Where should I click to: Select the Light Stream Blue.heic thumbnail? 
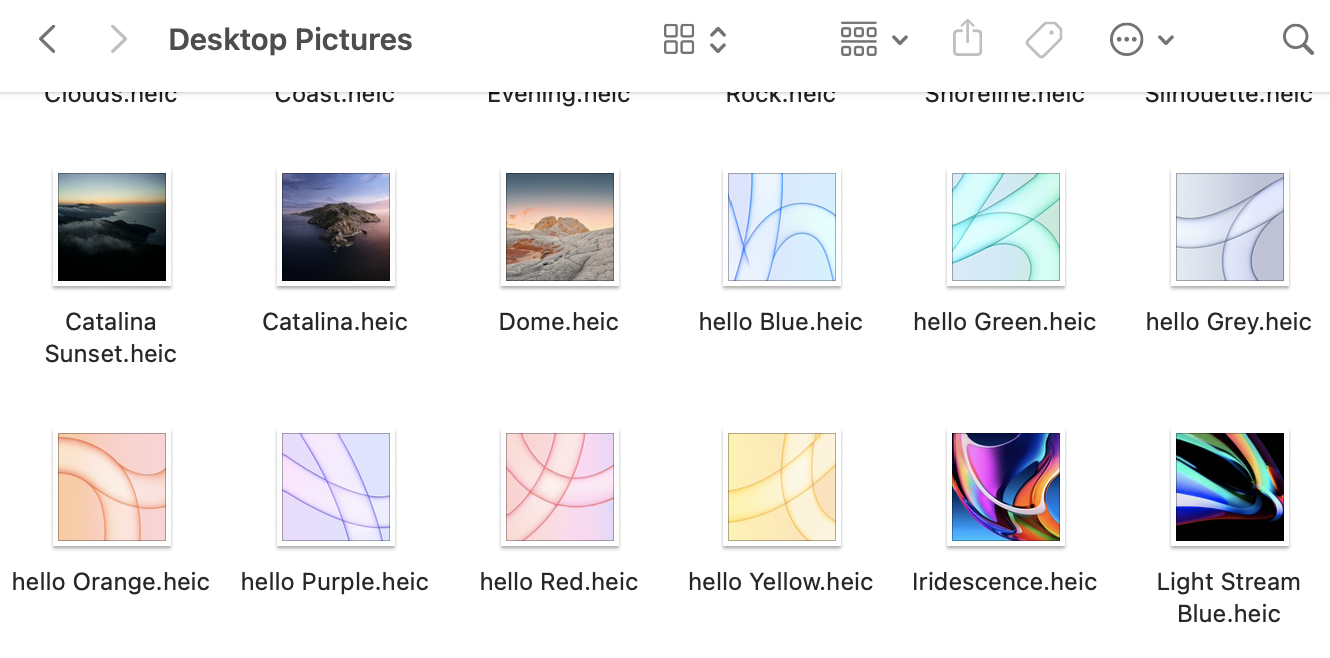click(x=1229, y=487)
